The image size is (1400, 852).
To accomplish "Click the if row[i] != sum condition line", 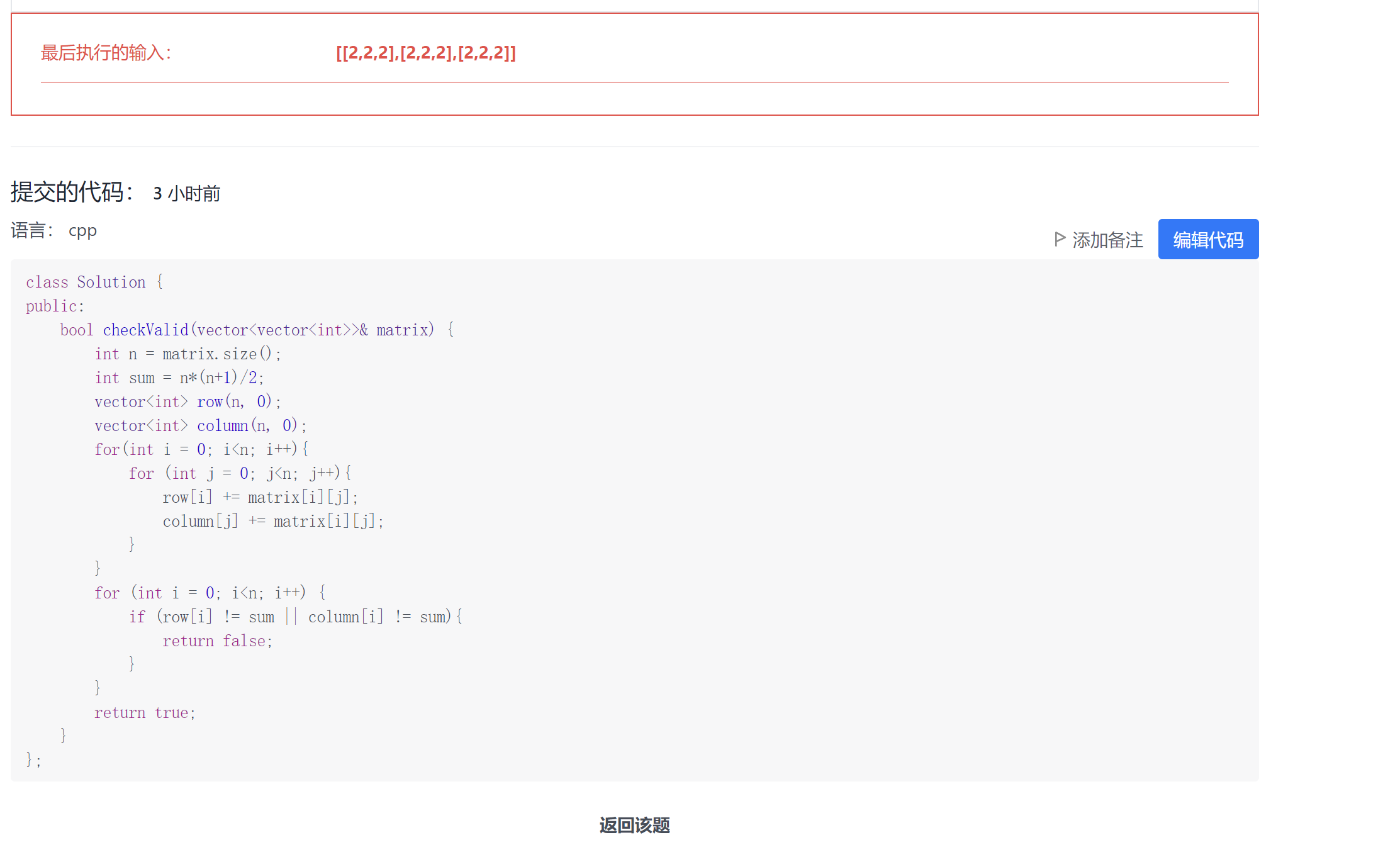I will pos(296,617).
